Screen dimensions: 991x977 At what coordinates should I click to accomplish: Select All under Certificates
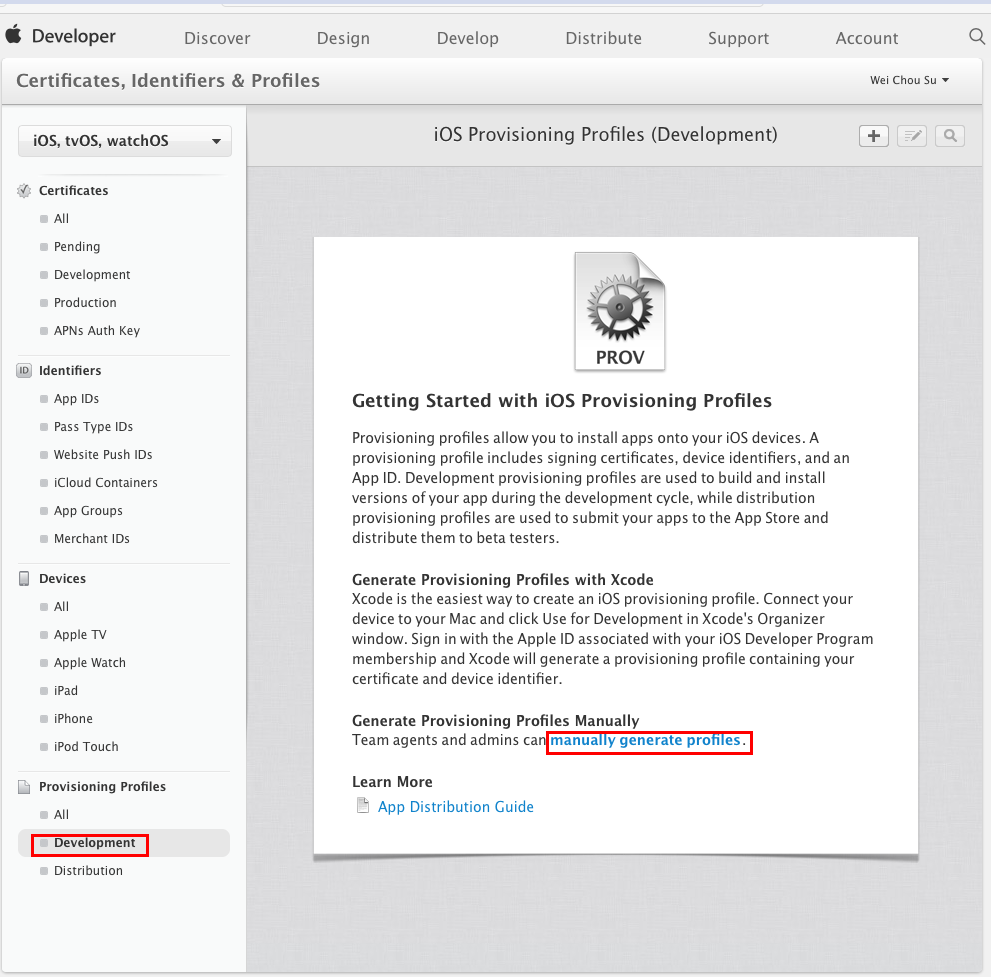[61, 219]
